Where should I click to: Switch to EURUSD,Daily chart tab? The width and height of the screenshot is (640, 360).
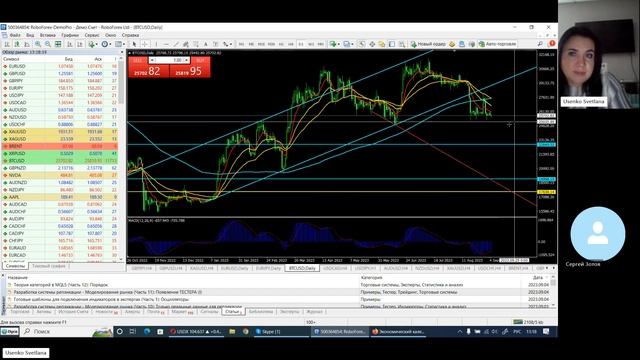234,268
